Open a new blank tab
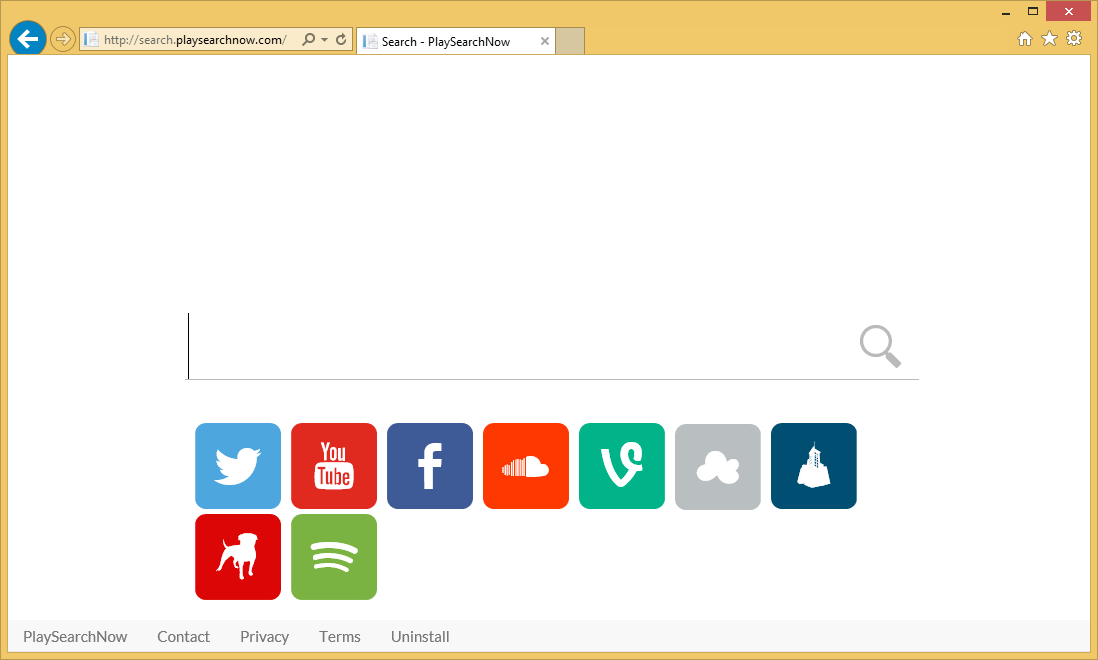This screenshot has width=1098, height=660. [570, 41]
